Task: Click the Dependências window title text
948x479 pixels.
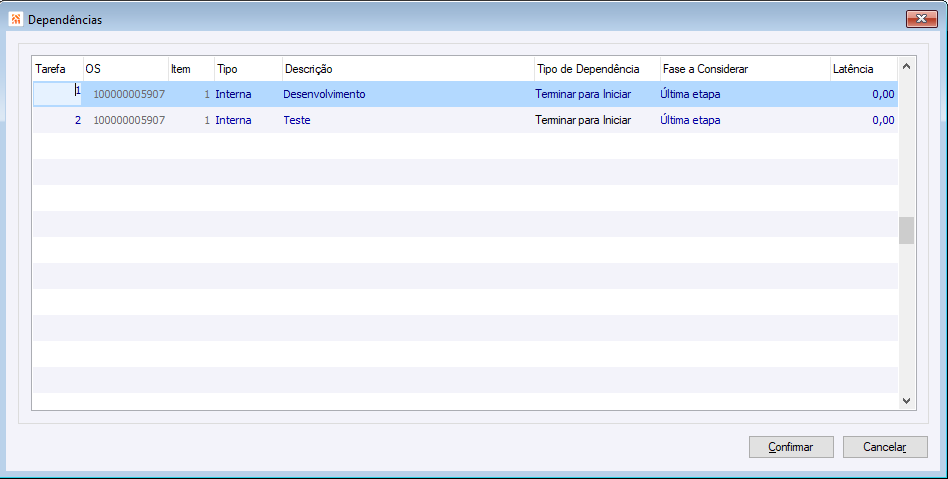Action: point(65,20)
